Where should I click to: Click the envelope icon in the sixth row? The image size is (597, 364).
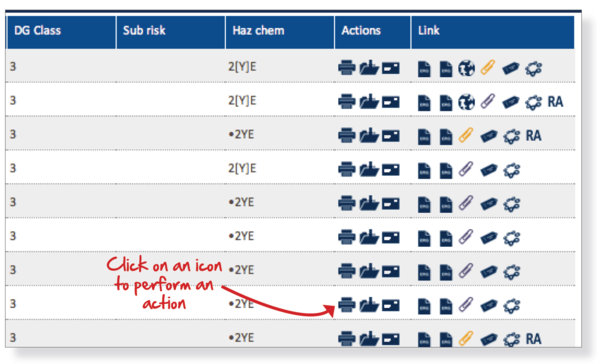click(x=391, y=238)
